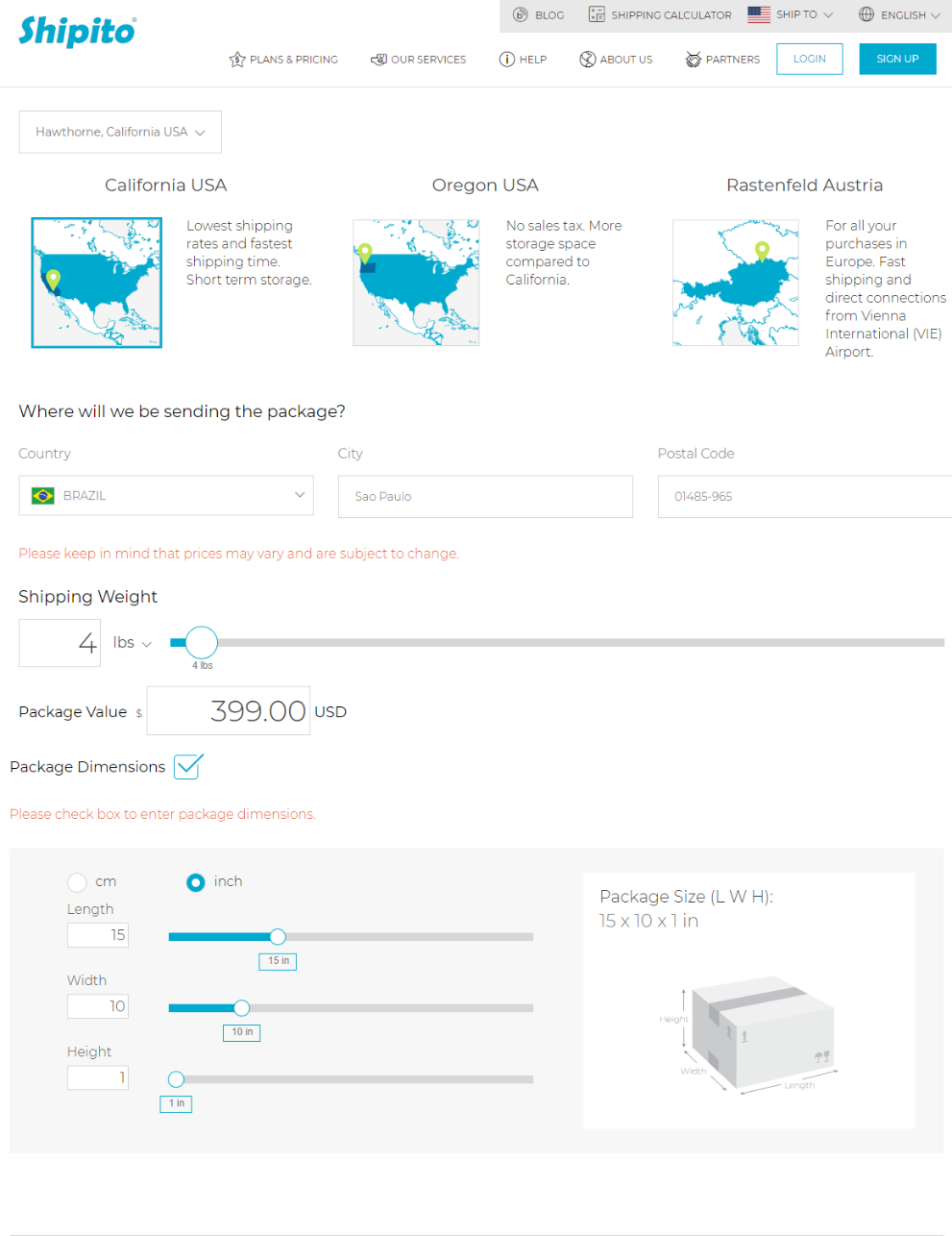Image resolution: width=952 pixels, height=1236 pixels.
Task: Click the 'Shipping Weight' heading
Action: pyautogui.click(x=88, y=597)
